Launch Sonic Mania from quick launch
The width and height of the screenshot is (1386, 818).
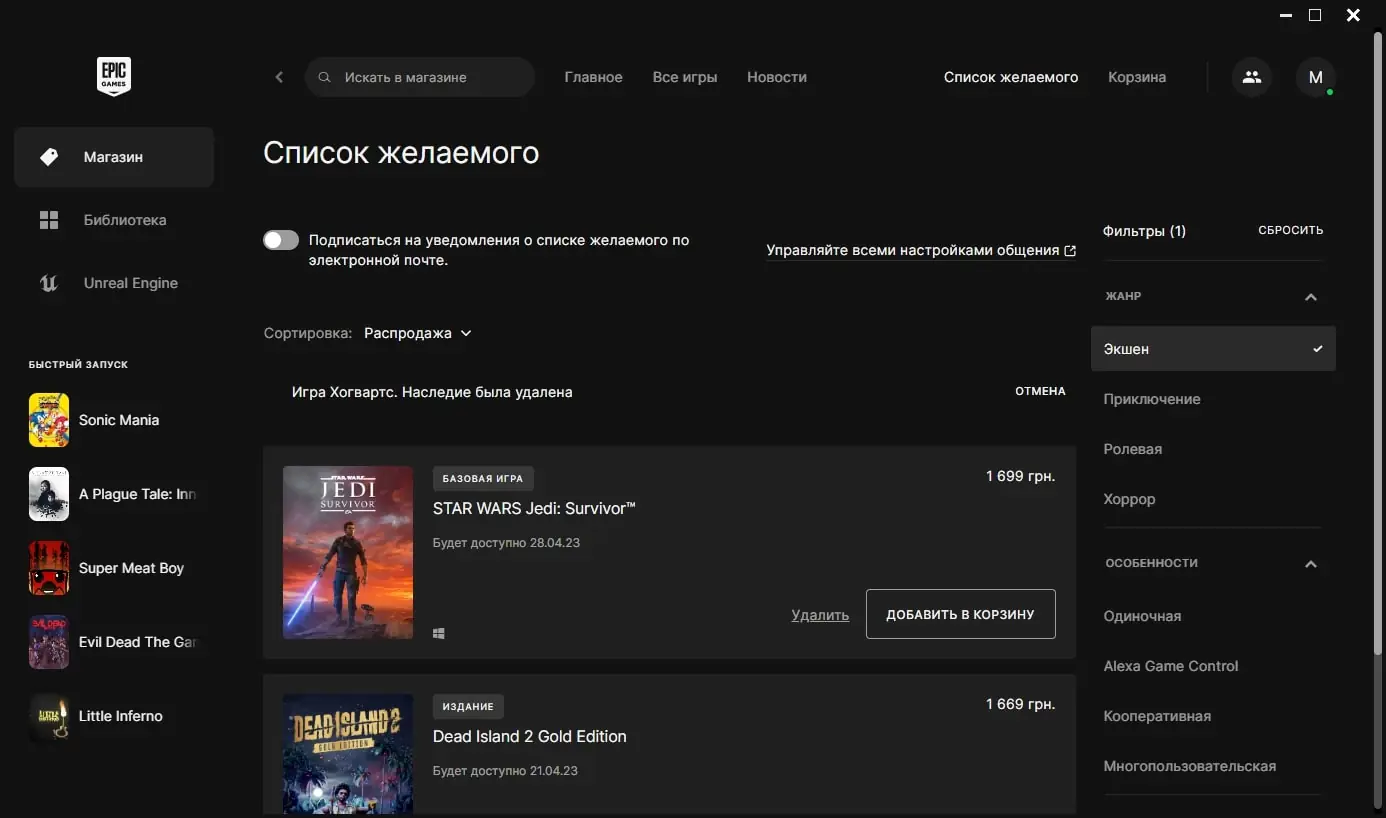114,420
